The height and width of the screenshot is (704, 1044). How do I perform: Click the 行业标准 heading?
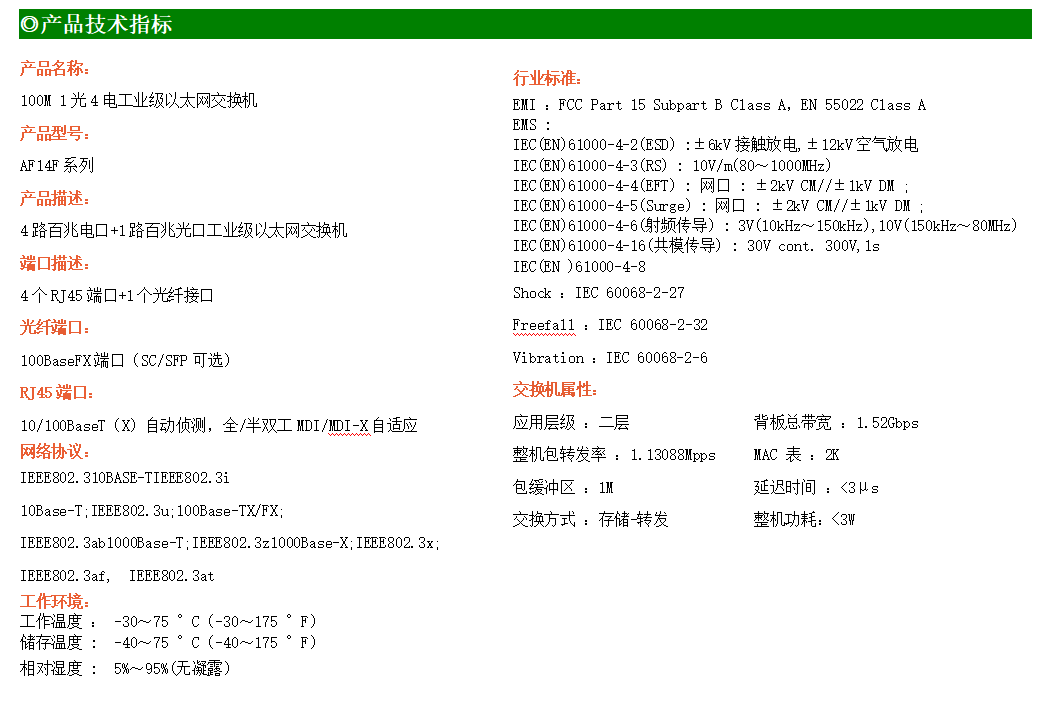pyautogui.click(x=547, y=79)
